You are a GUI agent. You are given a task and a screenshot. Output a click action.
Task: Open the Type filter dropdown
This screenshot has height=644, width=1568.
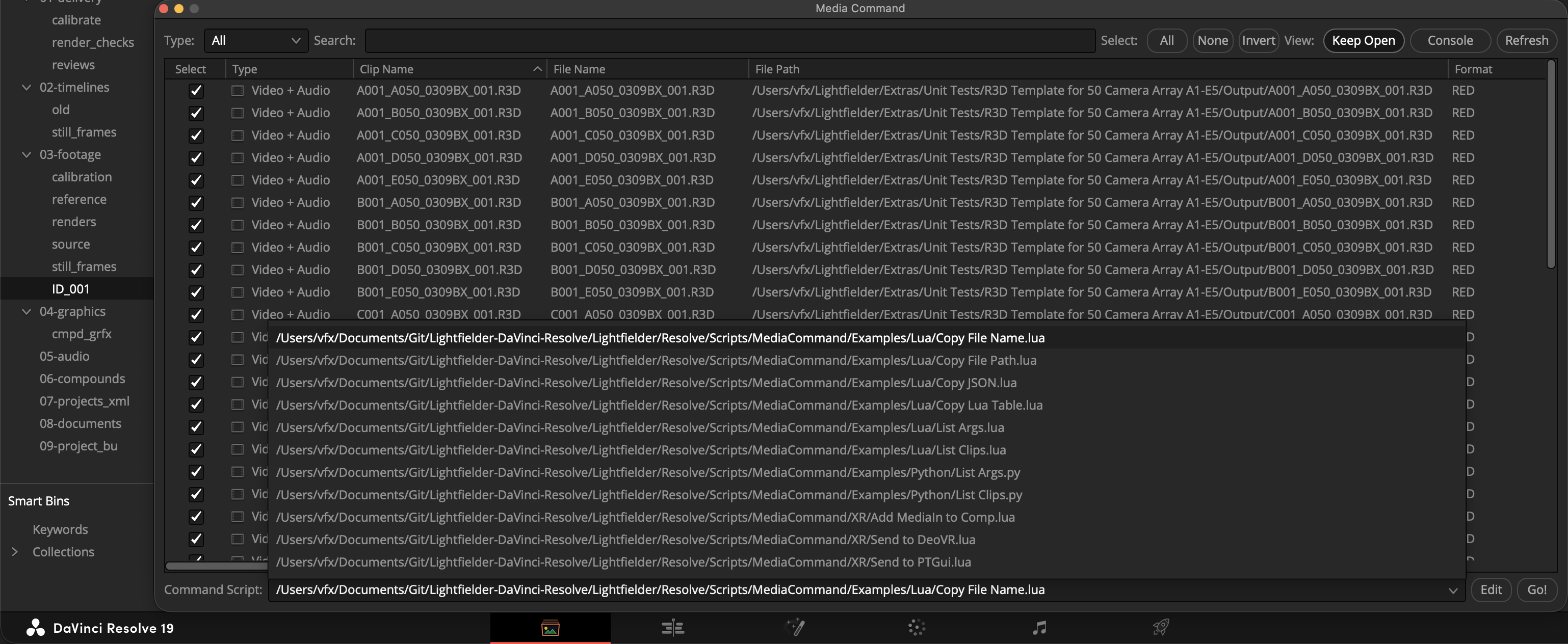tap(256, 41)
